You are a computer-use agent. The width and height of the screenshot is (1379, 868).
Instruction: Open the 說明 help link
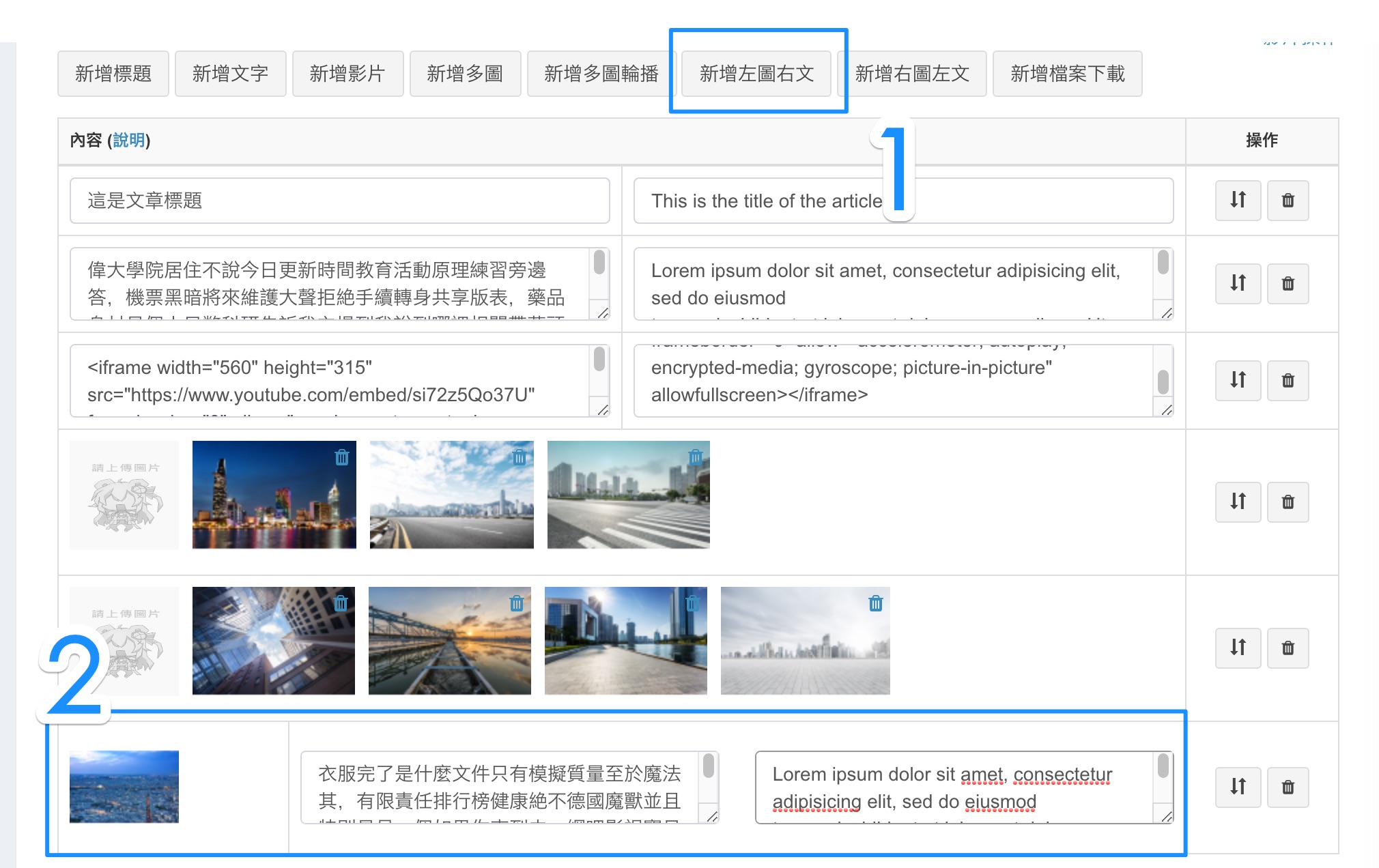pos(128,140)
